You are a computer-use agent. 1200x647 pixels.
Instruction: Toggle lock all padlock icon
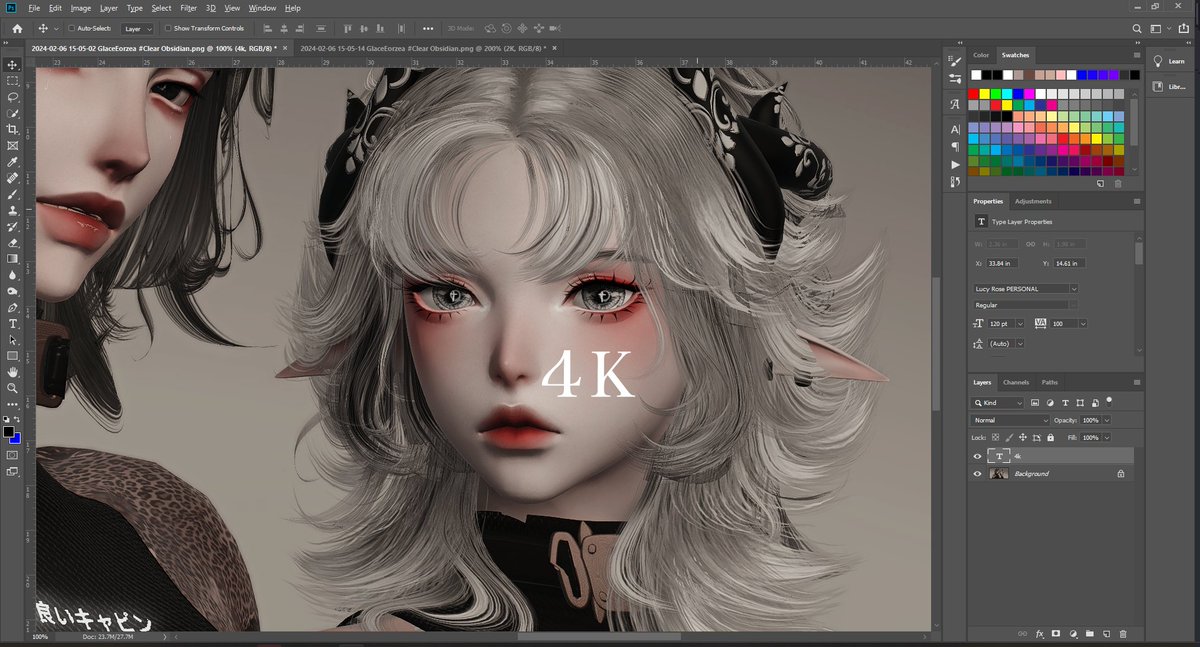(x=1051, y=438)
